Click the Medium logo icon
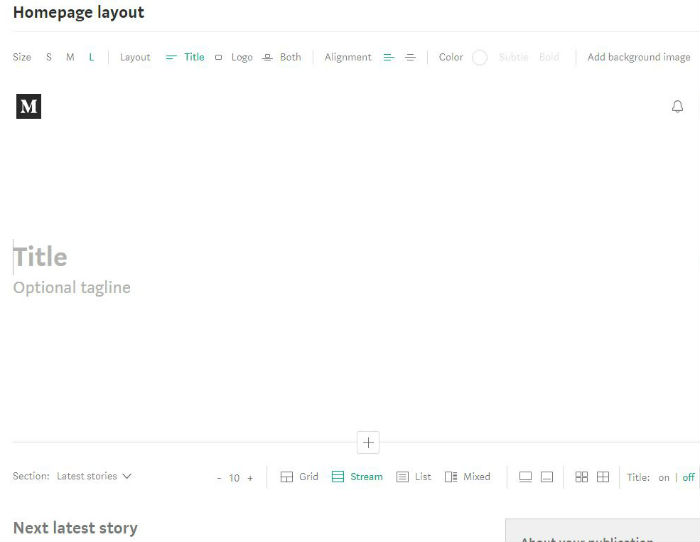700x542 pixels. pyautogui.click(x=29, y=106)
